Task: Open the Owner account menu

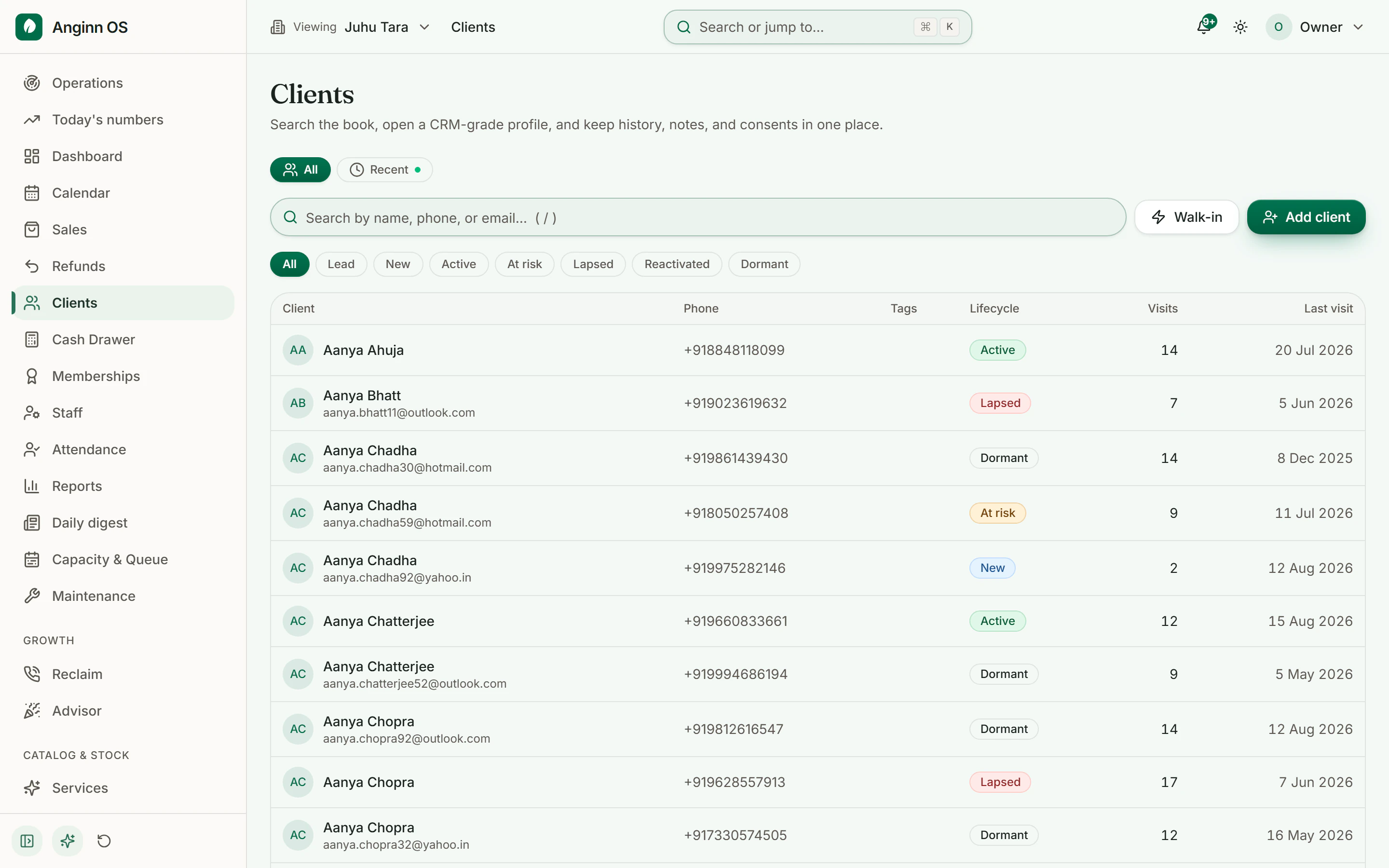Action: tap(1314, 27)
